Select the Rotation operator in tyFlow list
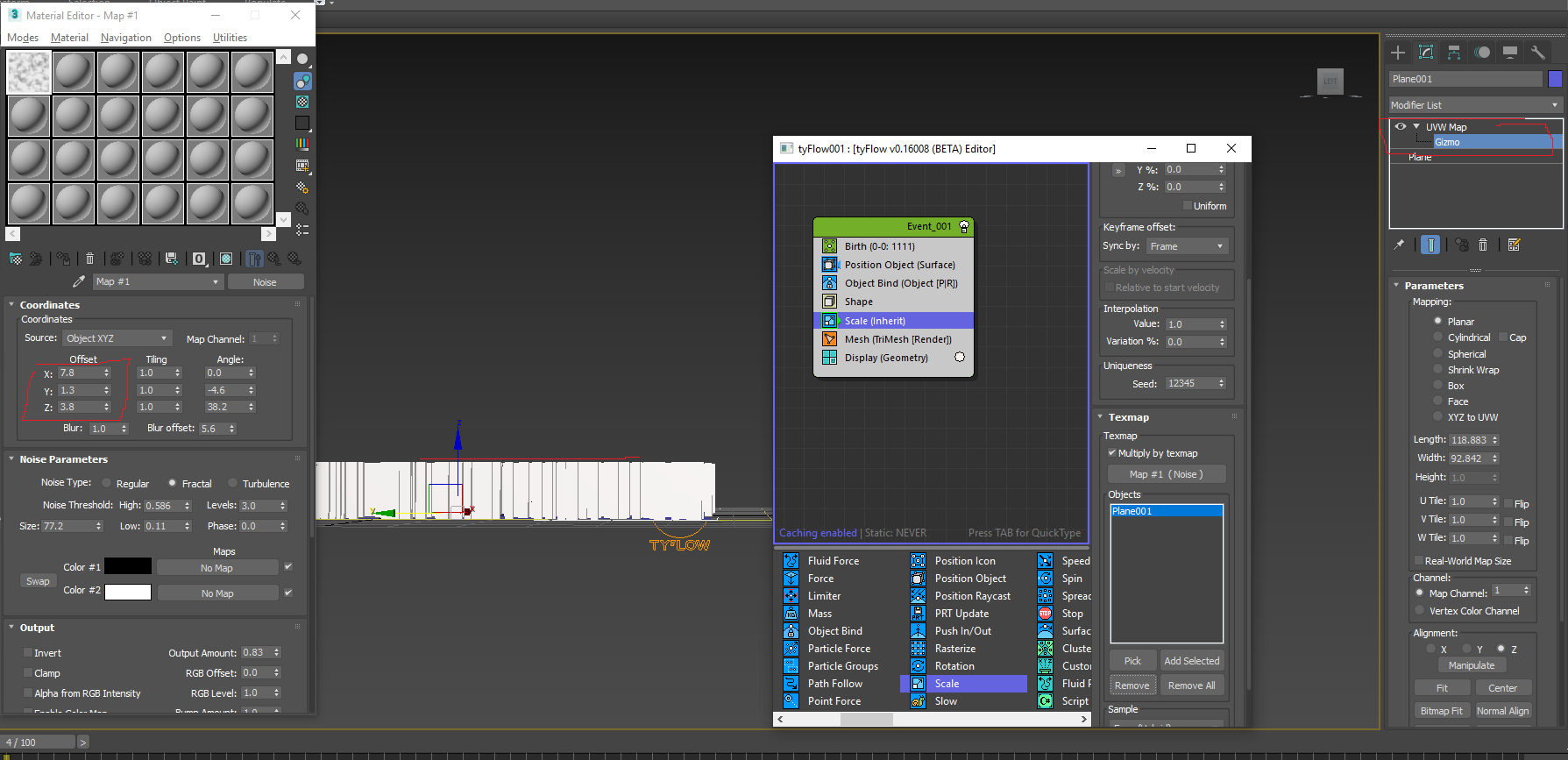1568x760 pixels. tap(954, 666)
